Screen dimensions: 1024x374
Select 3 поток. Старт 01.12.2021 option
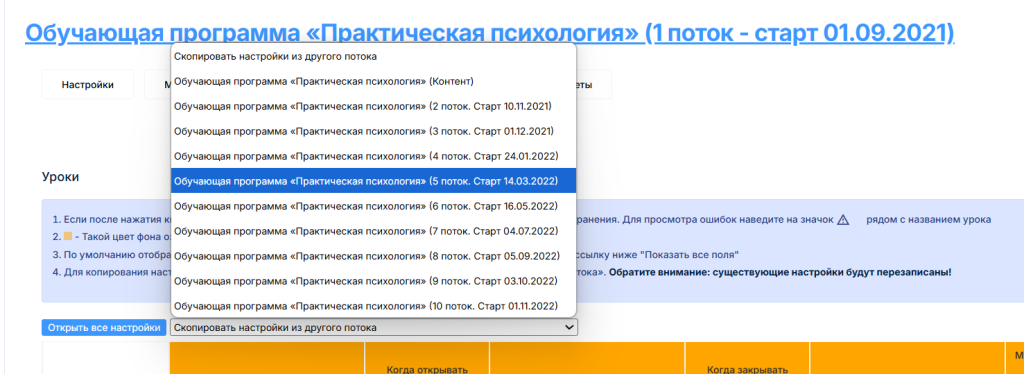pos(374,131)
